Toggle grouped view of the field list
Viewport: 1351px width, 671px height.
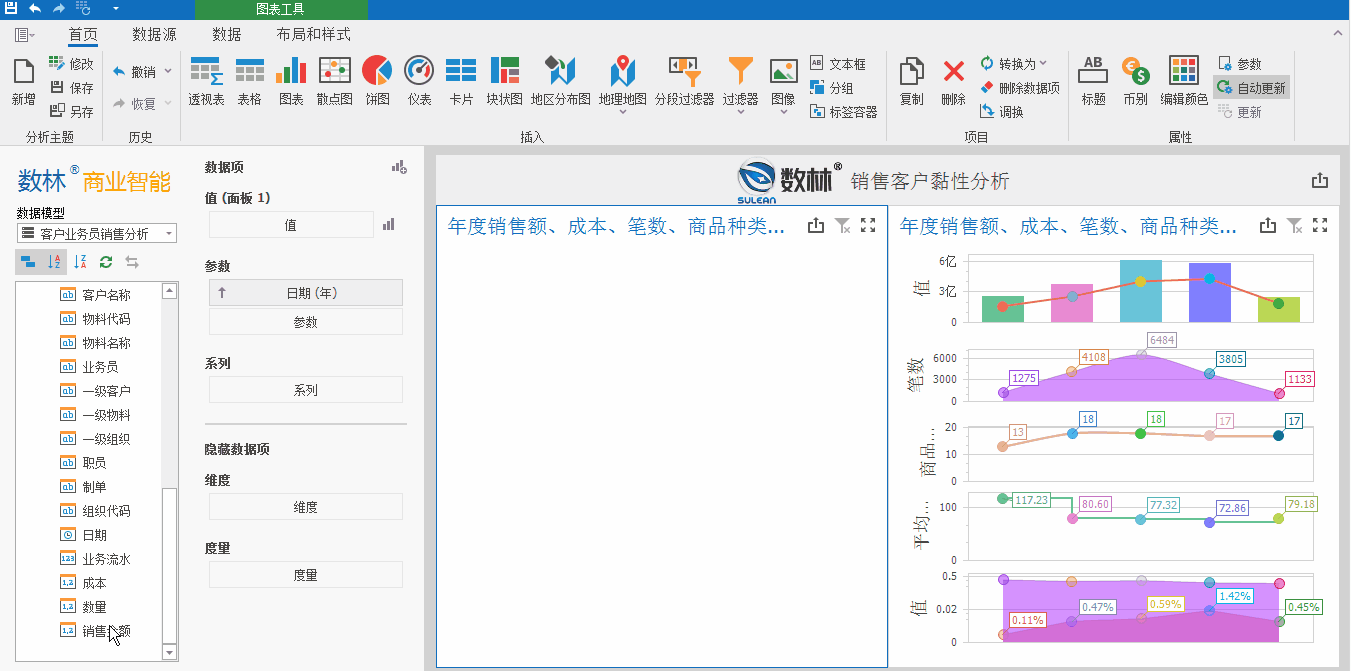point(28,262)
